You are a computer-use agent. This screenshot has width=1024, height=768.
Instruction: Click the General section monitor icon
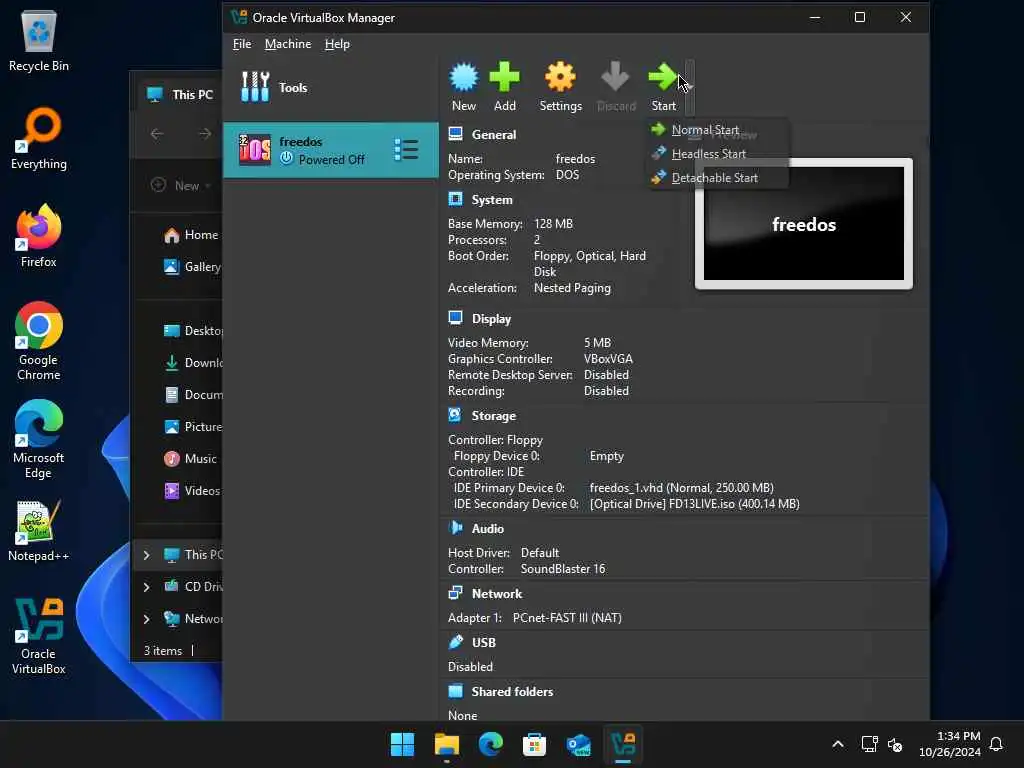click(x=456, y=134)
